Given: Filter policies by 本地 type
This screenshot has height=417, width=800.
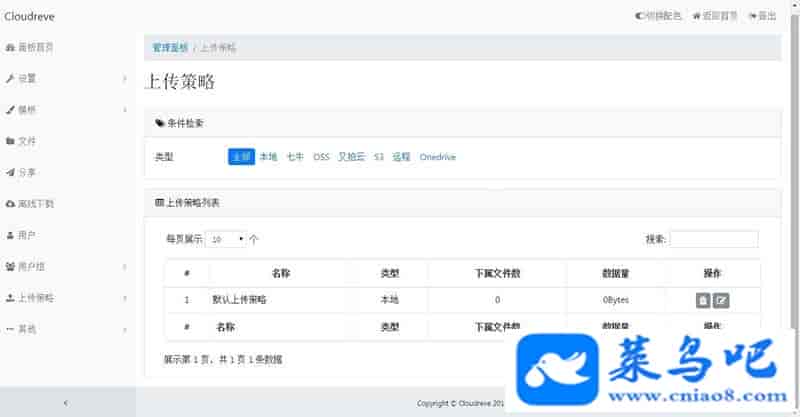Looking at the screenshot, I should click(x=268, y=157).
